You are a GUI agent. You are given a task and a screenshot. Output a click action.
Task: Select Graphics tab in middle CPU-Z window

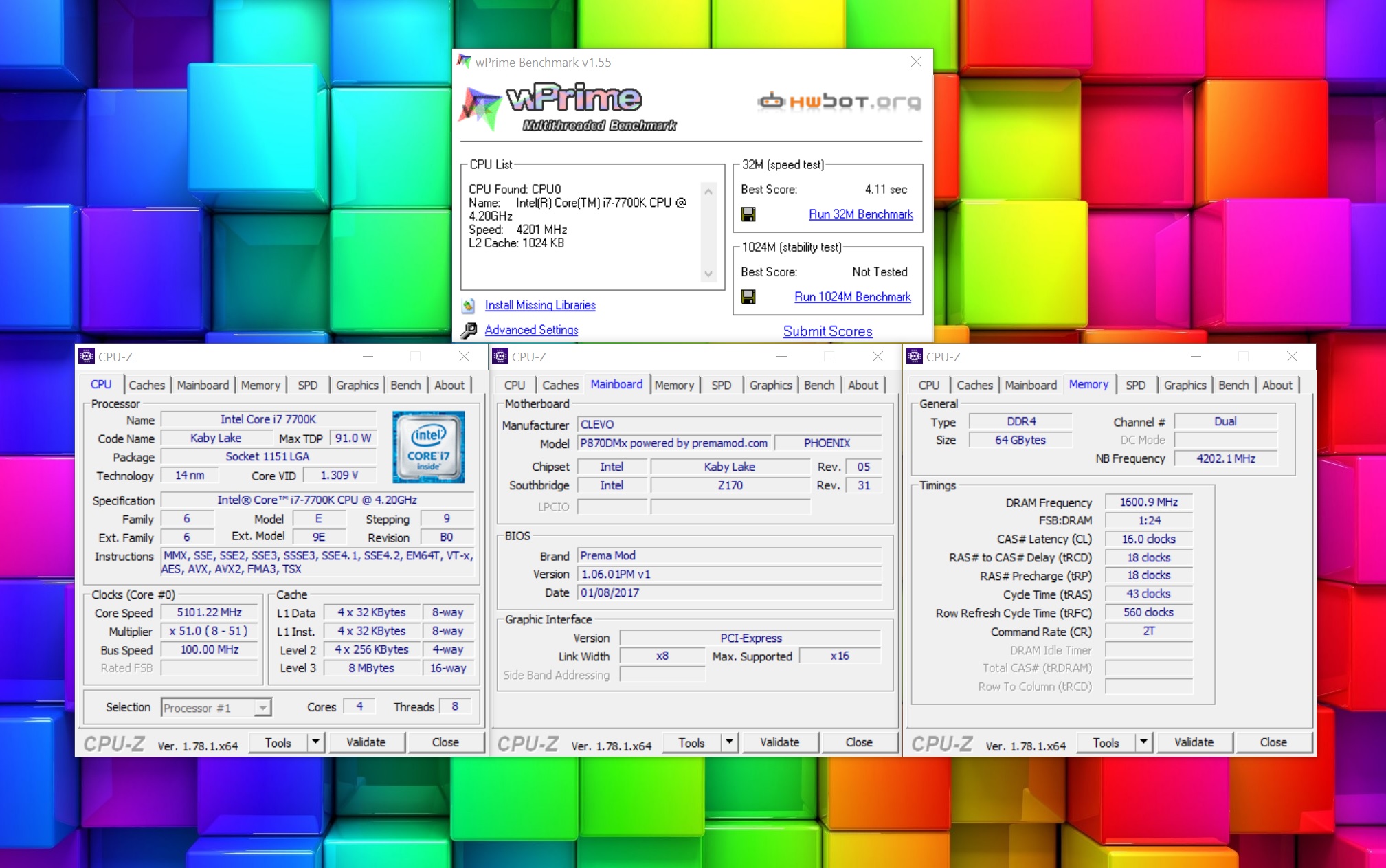(770, 386)
